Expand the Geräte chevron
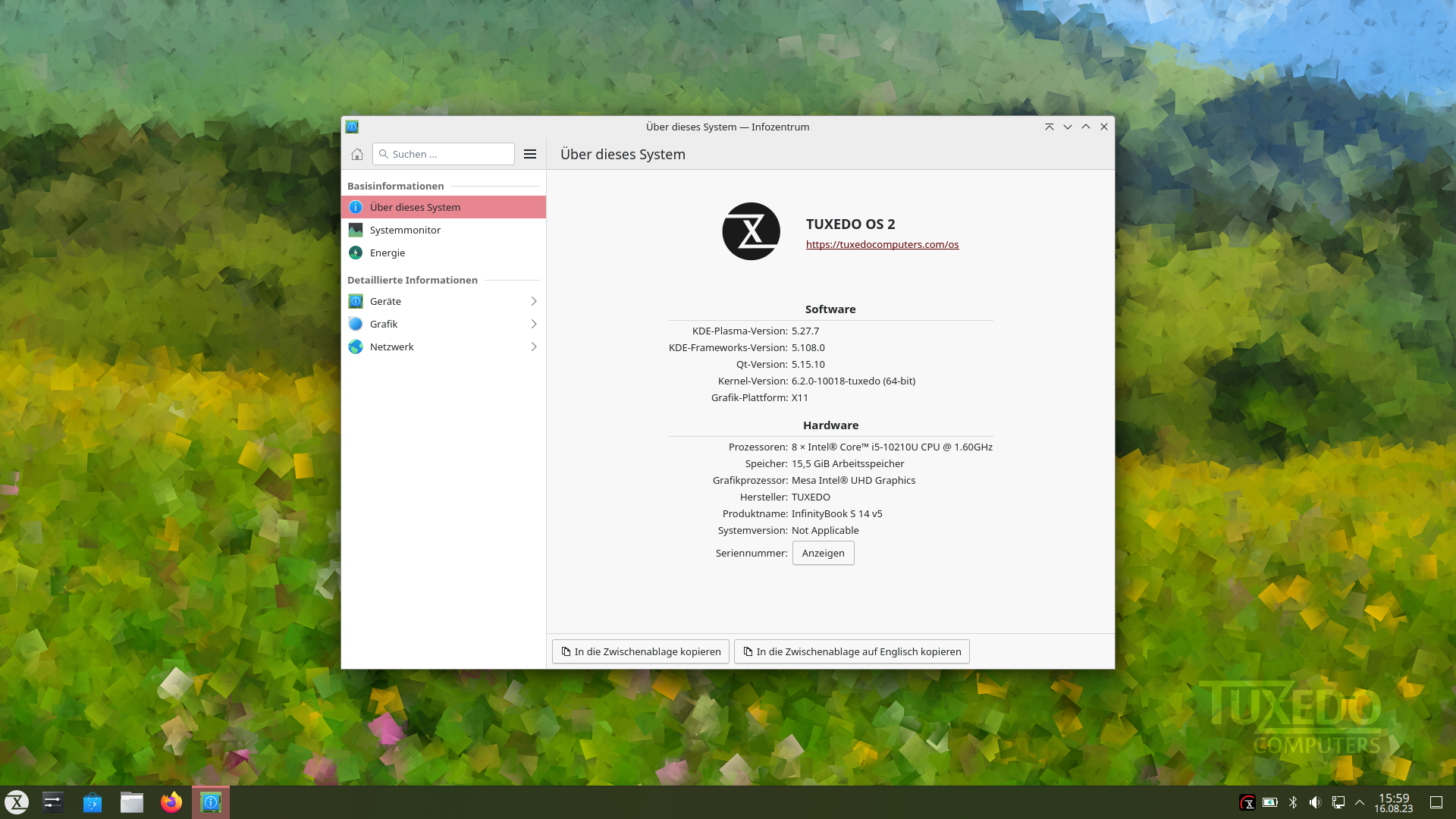 click(534, 301)
